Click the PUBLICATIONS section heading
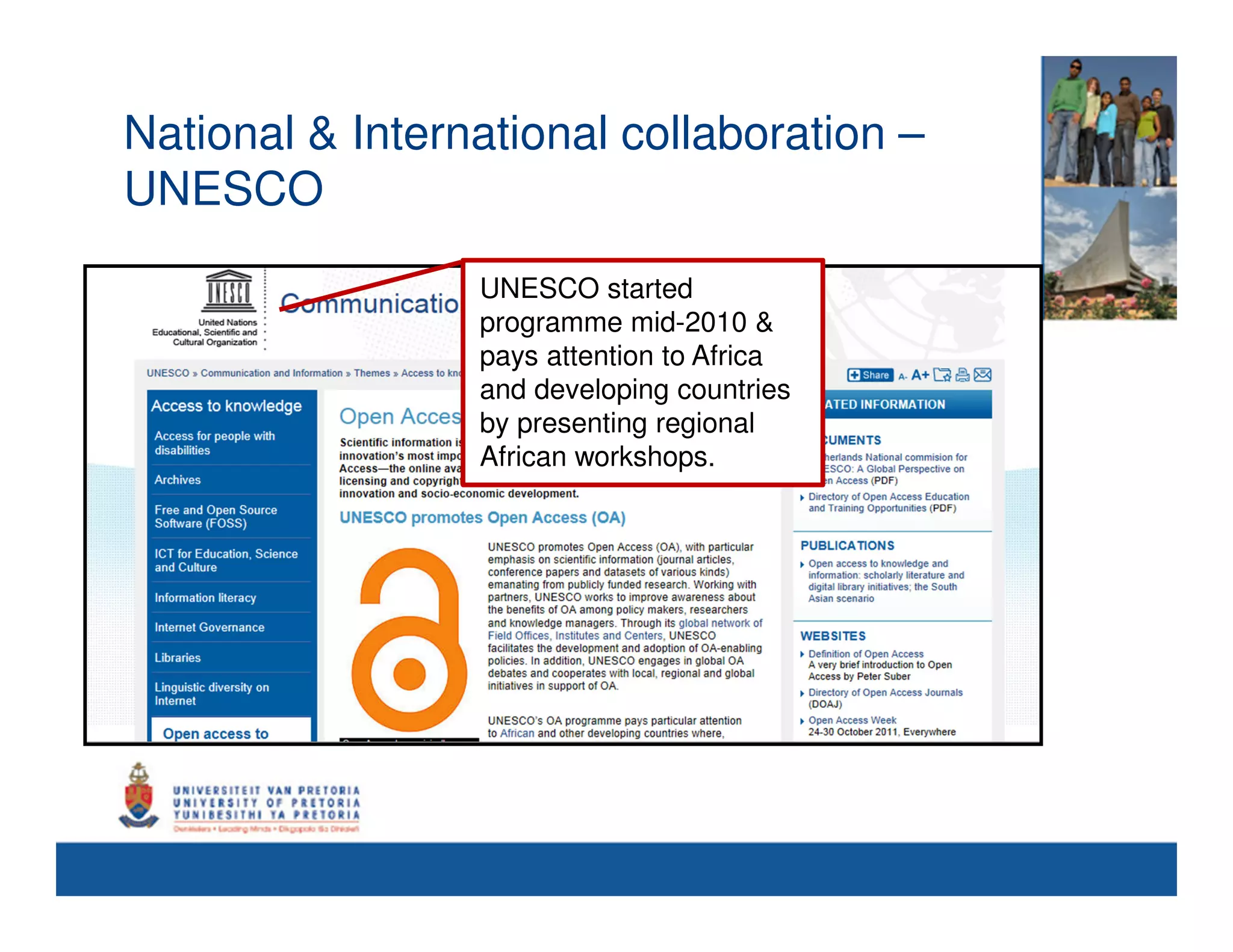This screenshot has width=1233, height=952. pyautogui.click(x=847, y=545)
